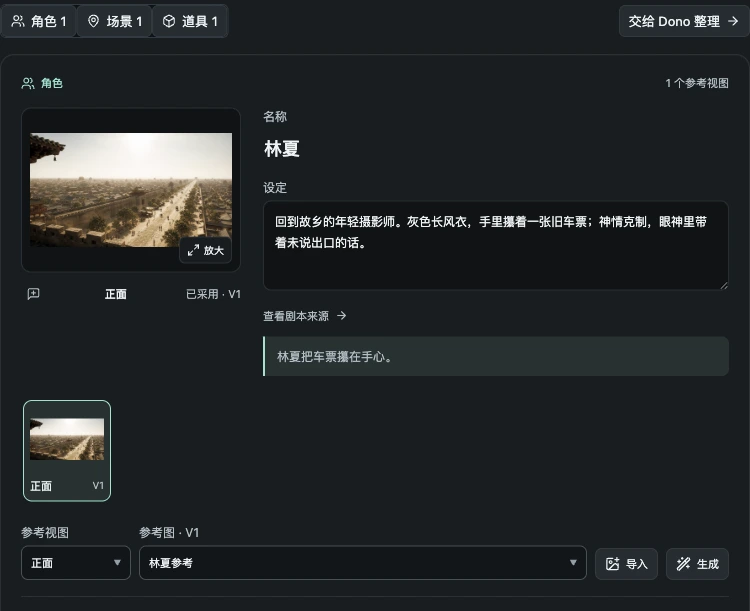Screen dimensions: 750x611
Task: Click the arrow next to 查看剧本来源
Action: tap(342, 316)
